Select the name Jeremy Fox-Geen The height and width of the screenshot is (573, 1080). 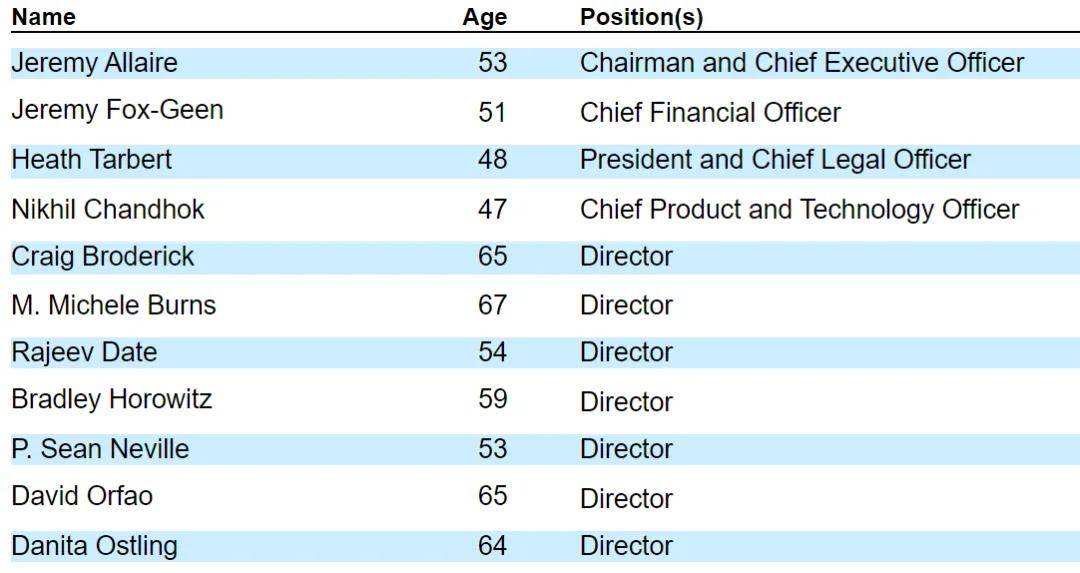(x=117, y=110)
